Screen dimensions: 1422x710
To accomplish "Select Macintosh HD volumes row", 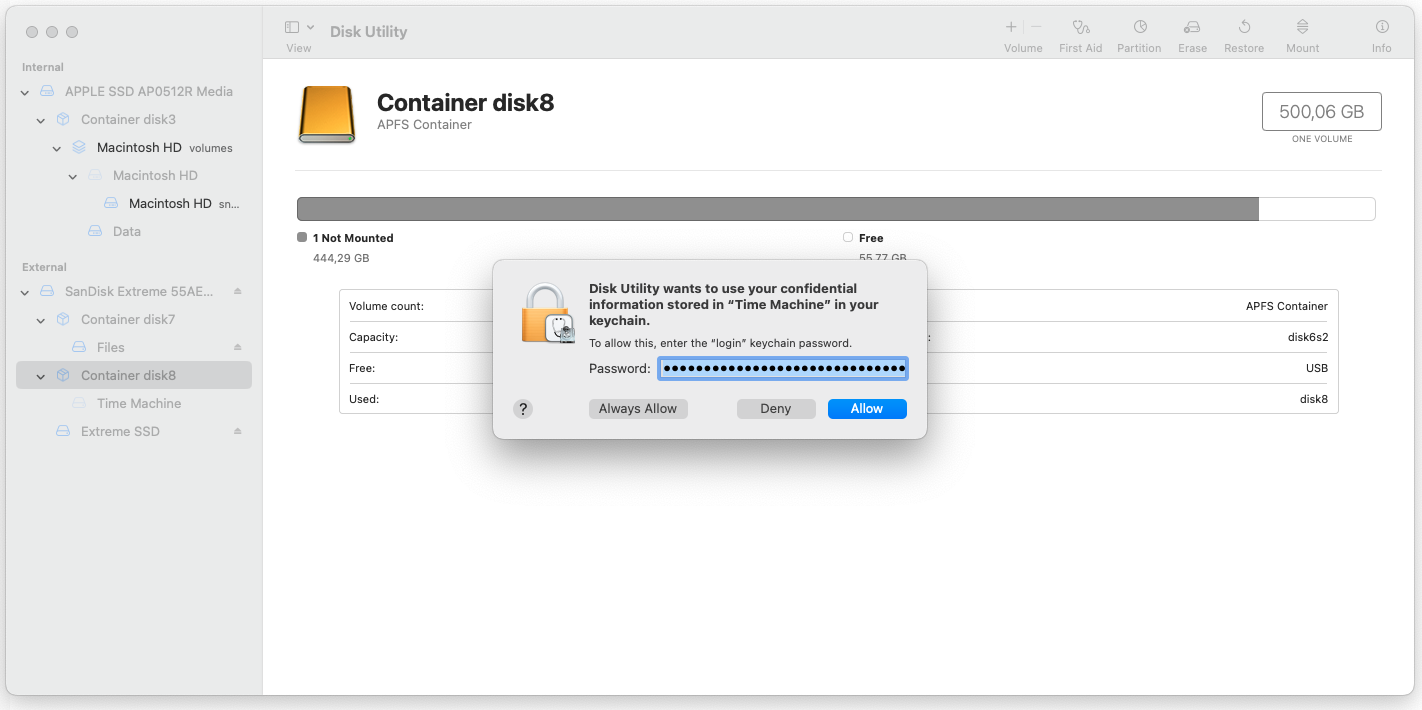I will tap(134, 147).
